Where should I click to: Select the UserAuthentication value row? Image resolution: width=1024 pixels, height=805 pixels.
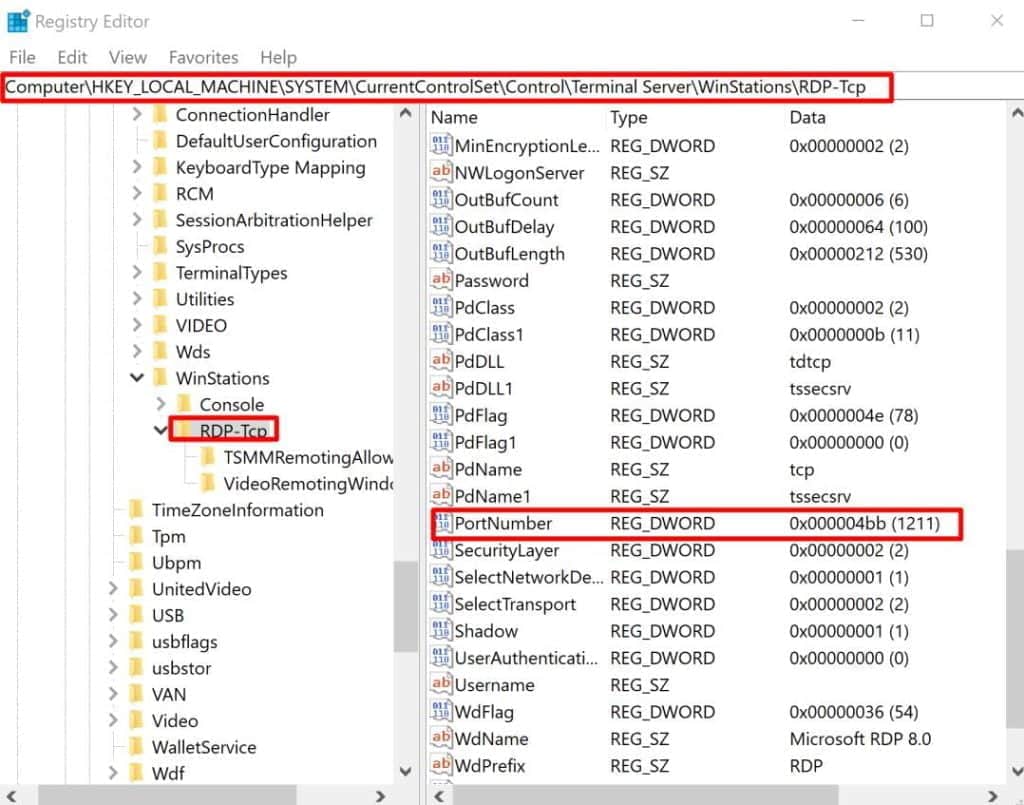pos(527,658)
